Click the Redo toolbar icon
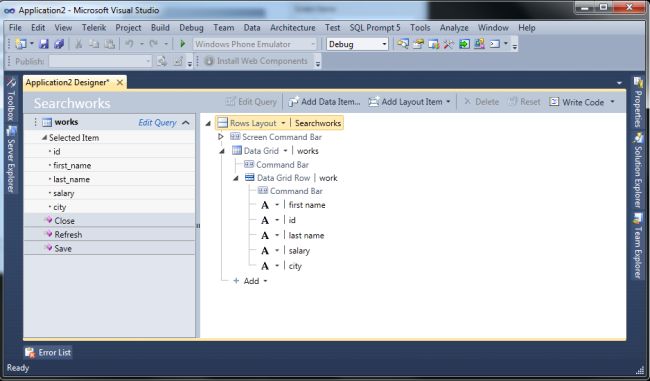The image size is (650, 381). pos(154,44)
